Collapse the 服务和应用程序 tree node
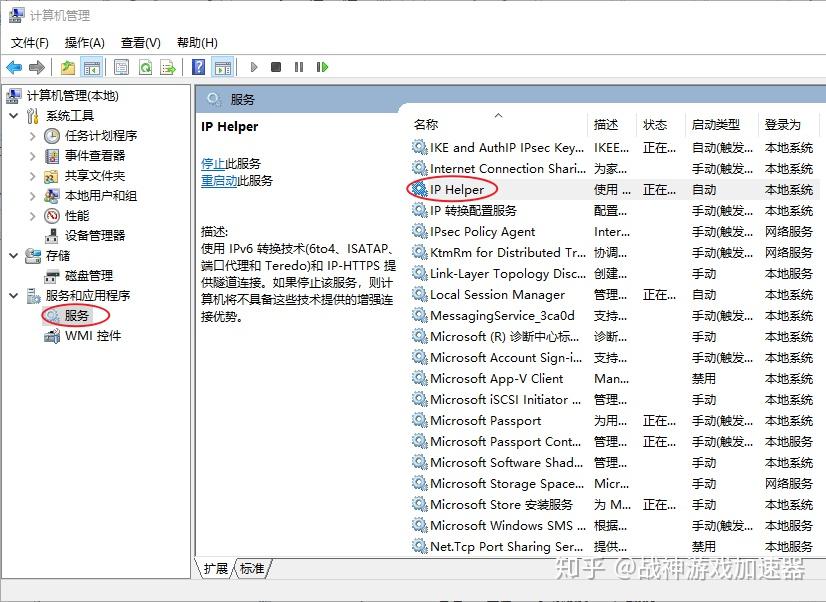The height and width of the screenshot is (602, 826). (x=14, y=296)
